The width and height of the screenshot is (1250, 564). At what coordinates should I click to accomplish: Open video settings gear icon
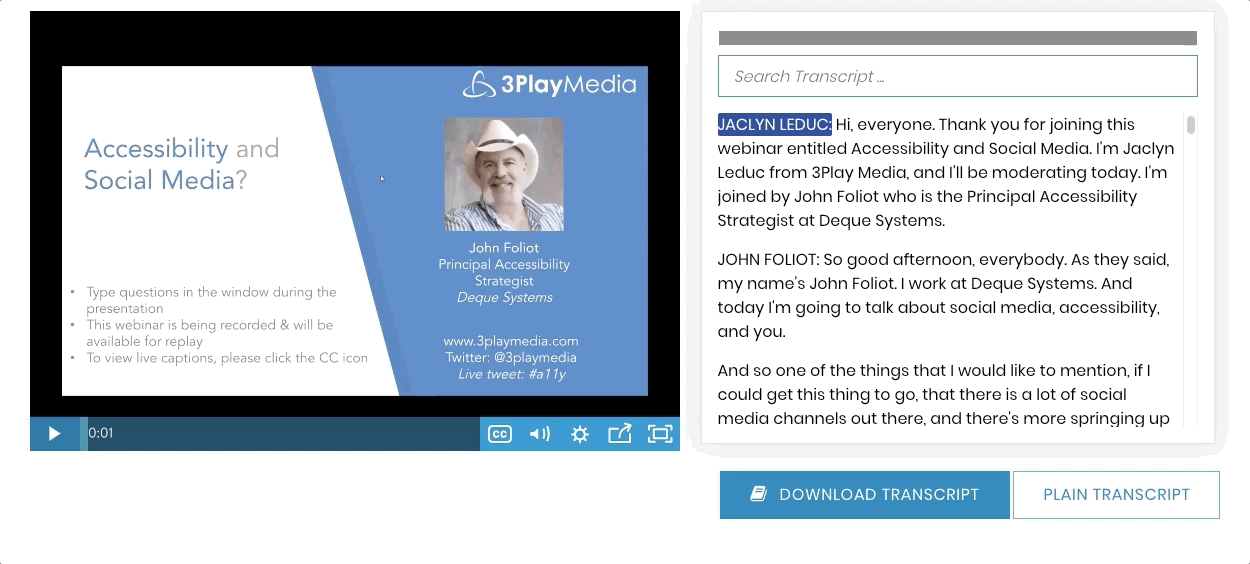[x=580, y=433]
